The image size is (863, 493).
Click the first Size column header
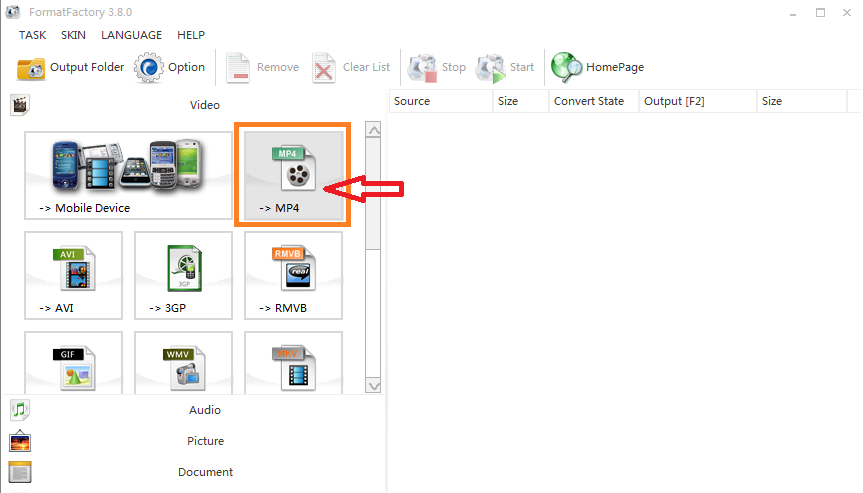(521, 101)
